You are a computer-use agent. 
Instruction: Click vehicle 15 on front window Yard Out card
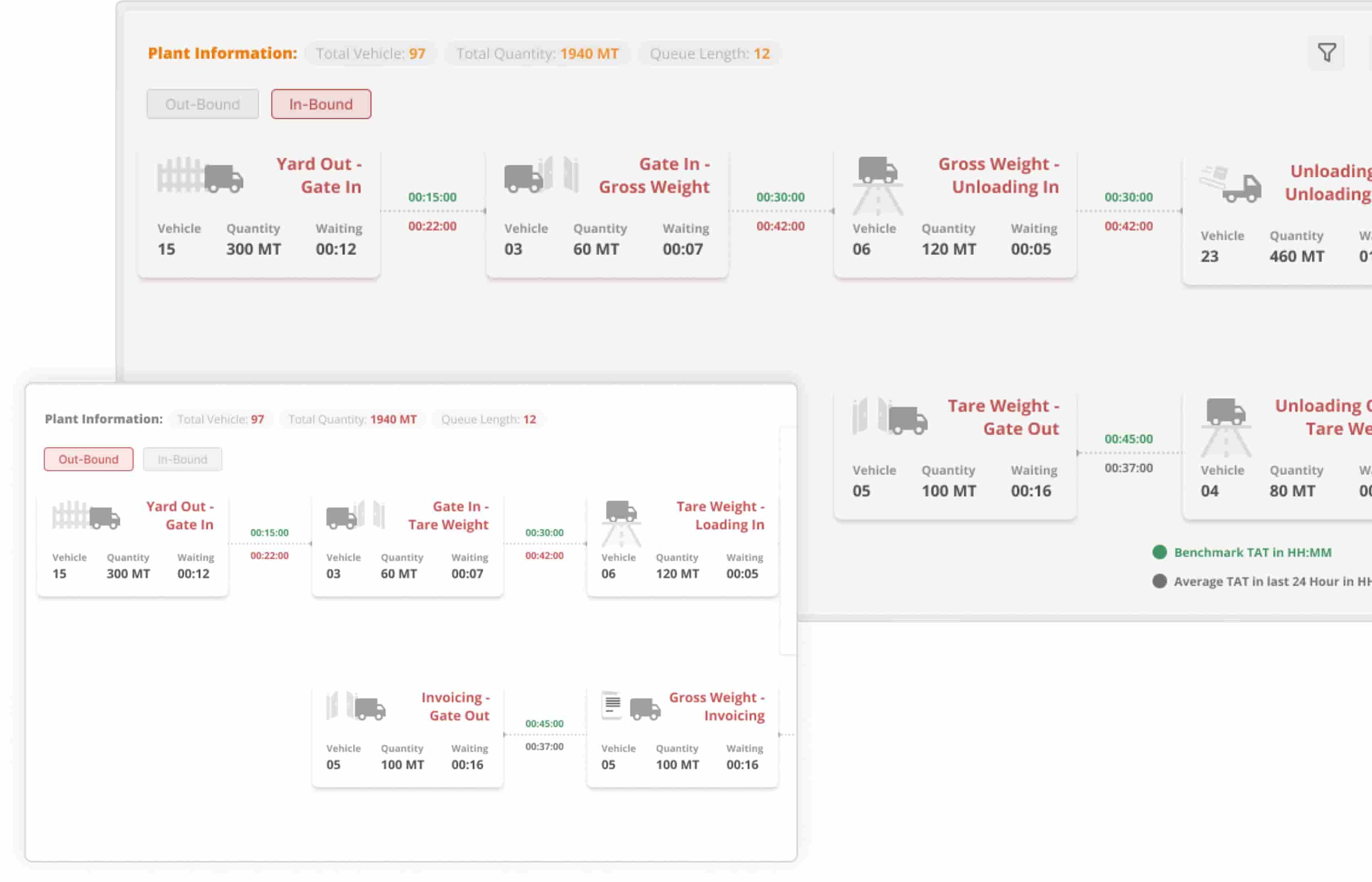tap(60, 574)
